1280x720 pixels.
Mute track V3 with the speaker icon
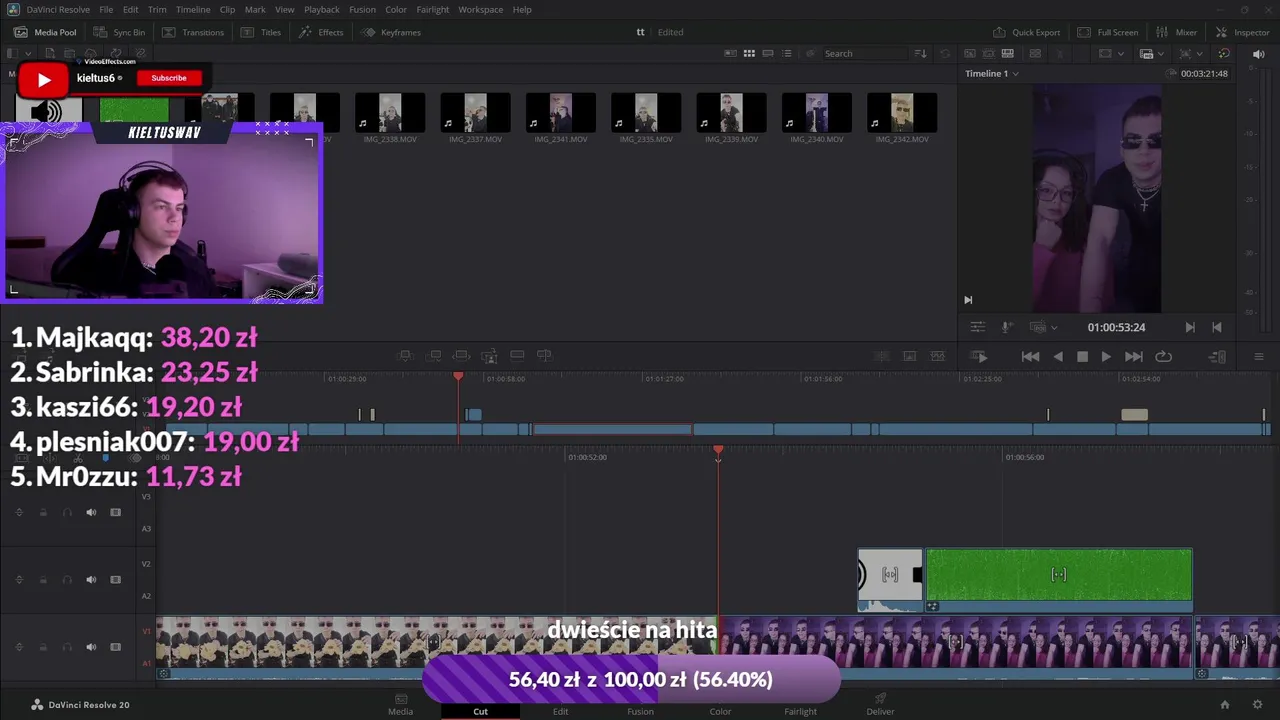[x=91, y=512]
